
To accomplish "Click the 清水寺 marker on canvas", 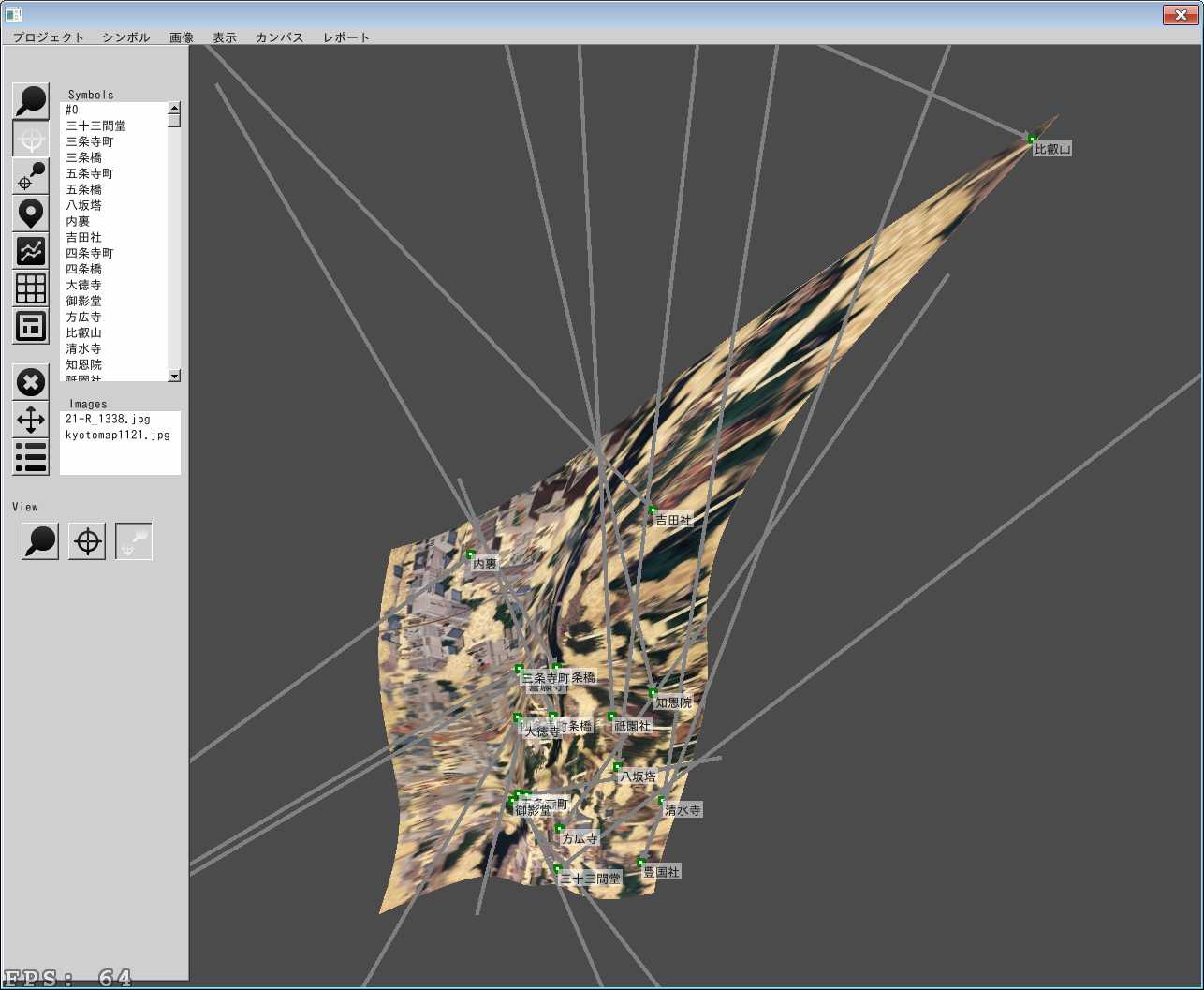I will point(661,801).
